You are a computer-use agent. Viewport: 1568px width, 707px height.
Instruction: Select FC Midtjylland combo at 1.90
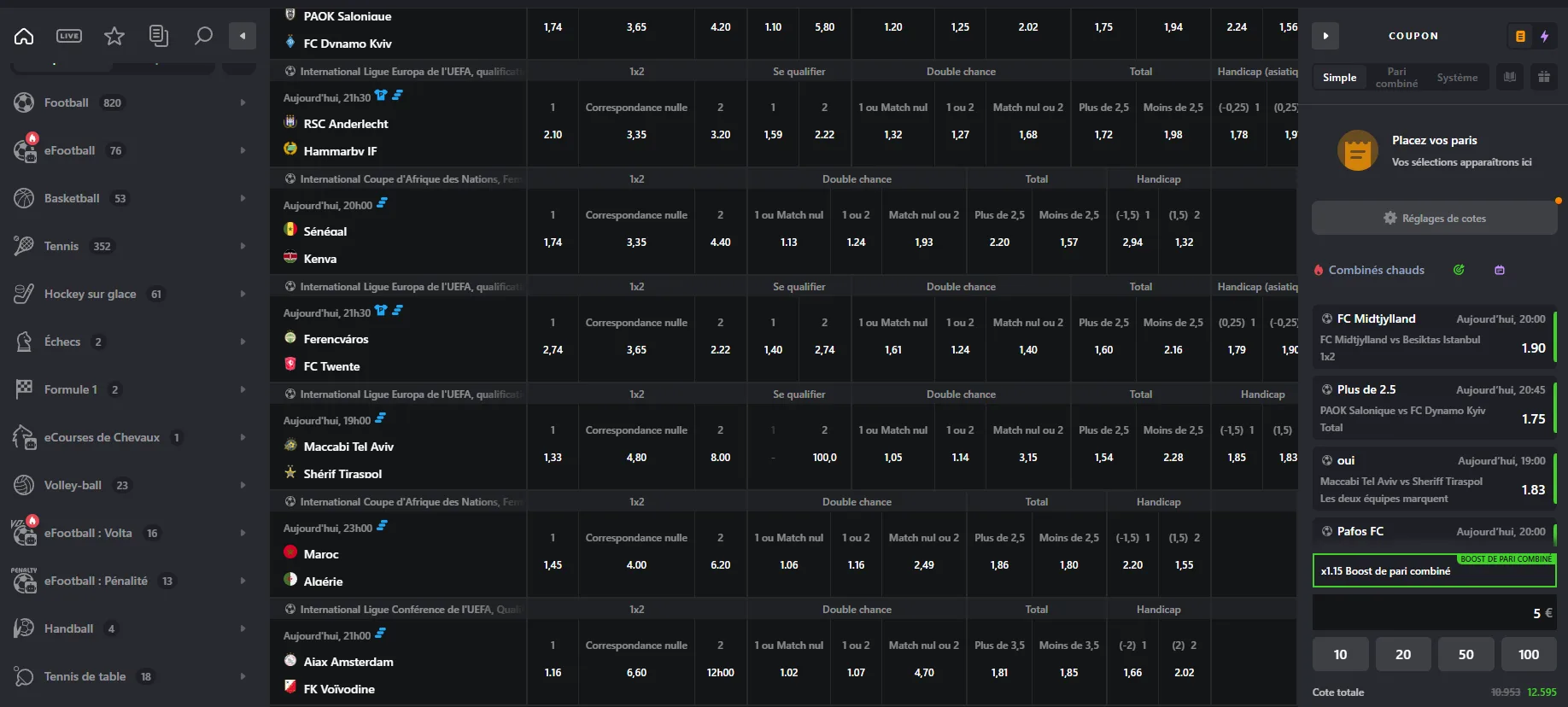1435,336
